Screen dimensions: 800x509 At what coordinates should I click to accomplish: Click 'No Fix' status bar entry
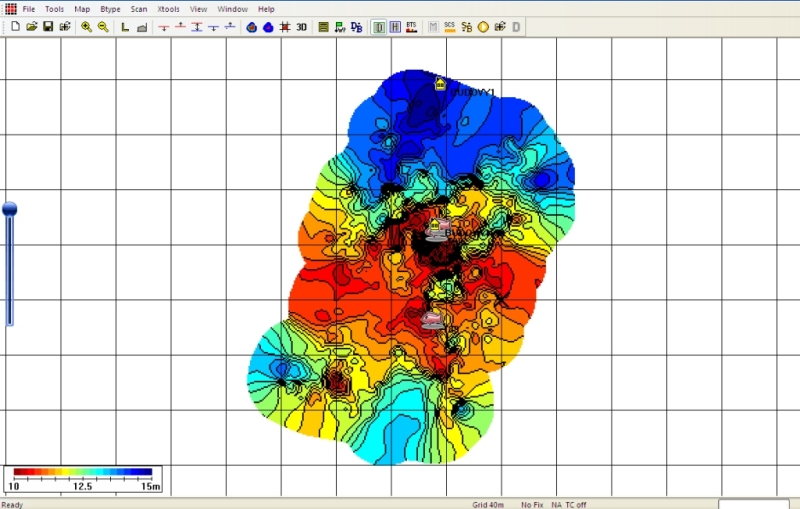pos(532,505)
